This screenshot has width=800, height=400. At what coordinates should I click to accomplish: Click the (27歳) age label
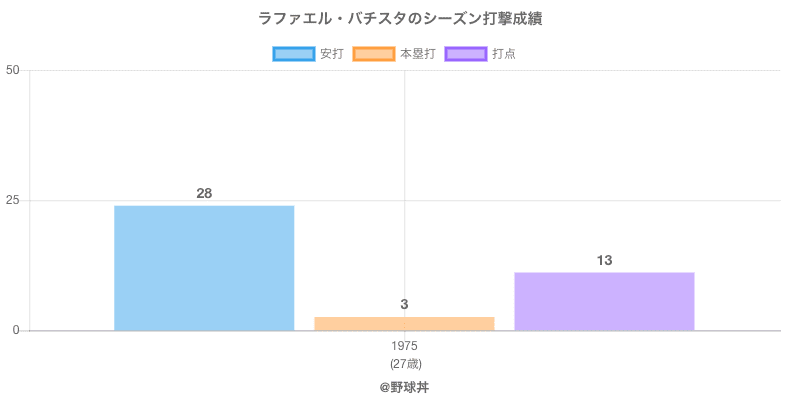(x=404, y=363)
